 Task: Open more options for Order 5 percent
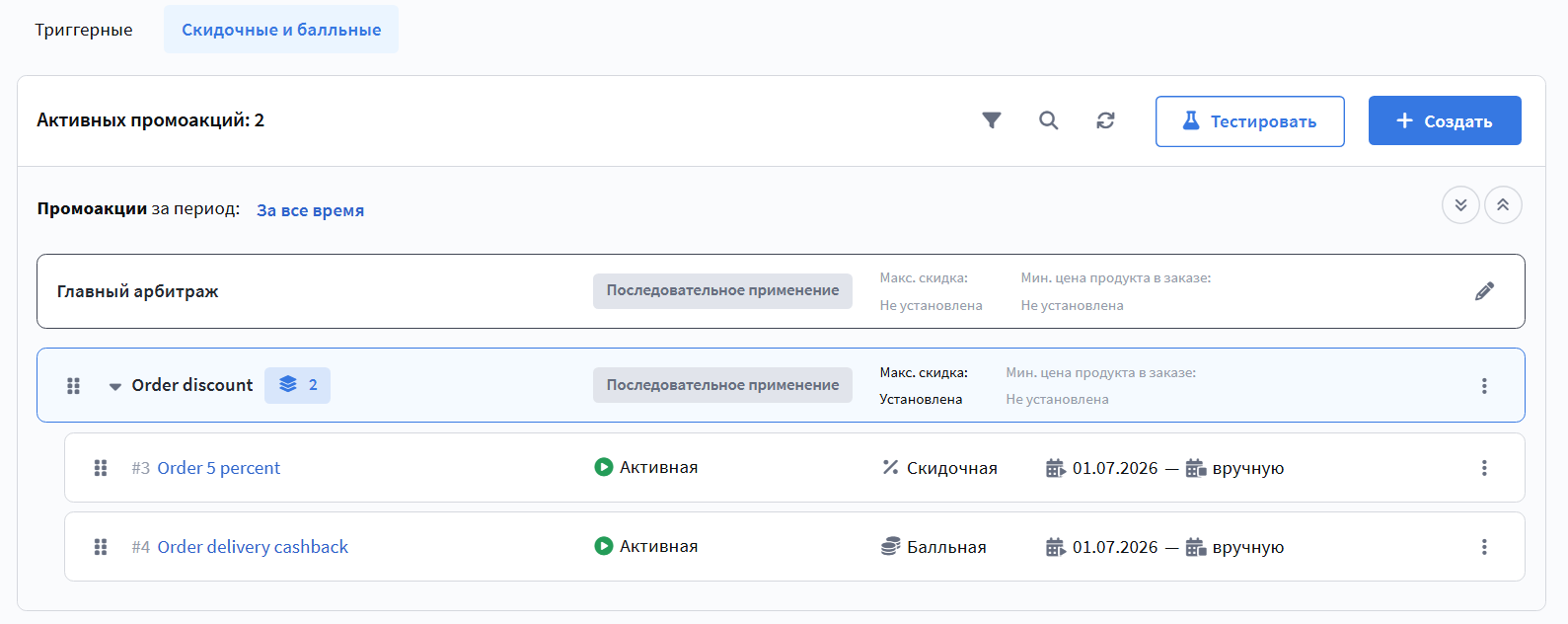[x=1484, y=468]
